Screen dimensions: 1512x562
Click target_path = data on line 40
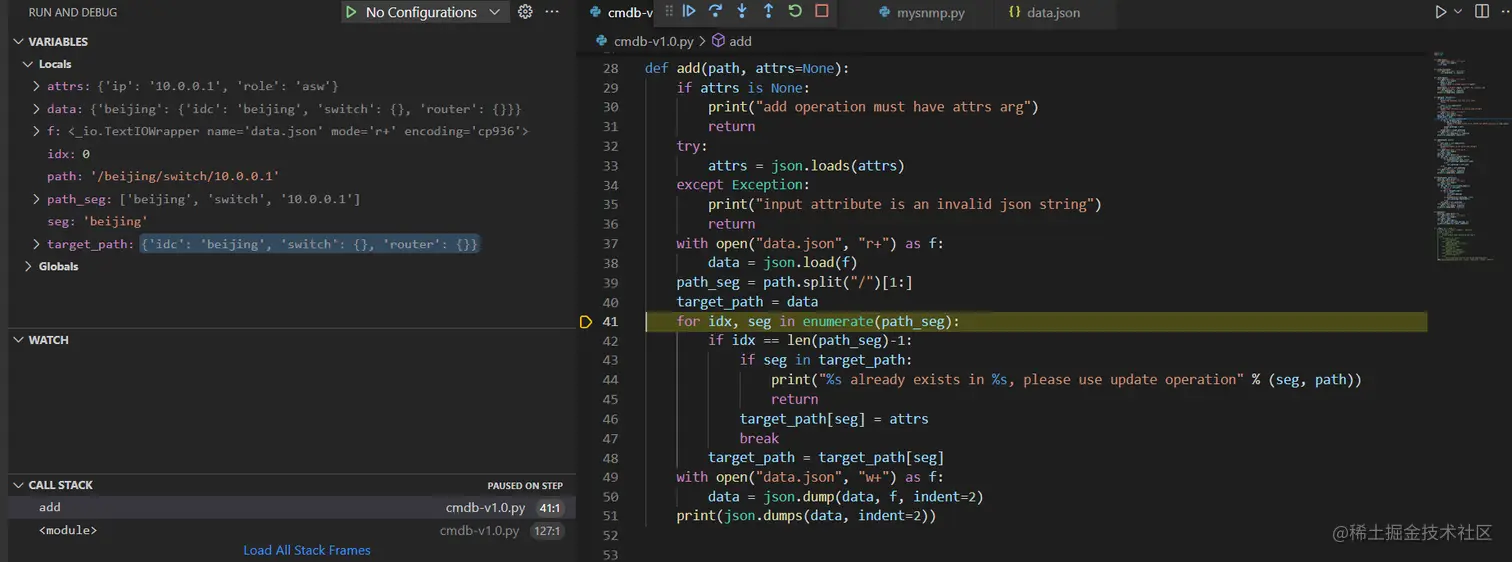[747, 302]
